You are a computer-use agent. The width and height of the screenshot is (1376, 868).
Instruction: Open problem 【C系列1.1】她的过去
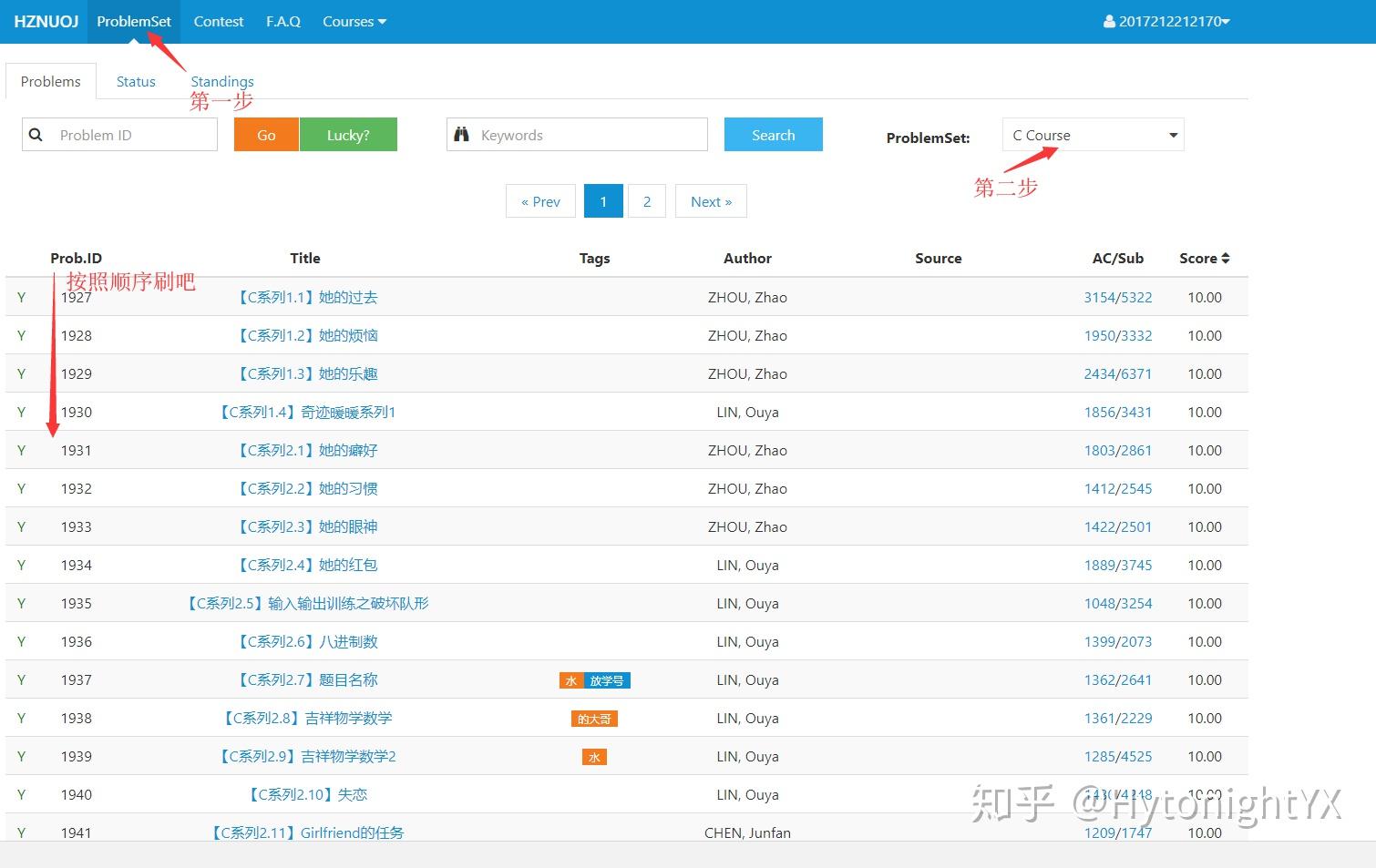click(305, 298)
